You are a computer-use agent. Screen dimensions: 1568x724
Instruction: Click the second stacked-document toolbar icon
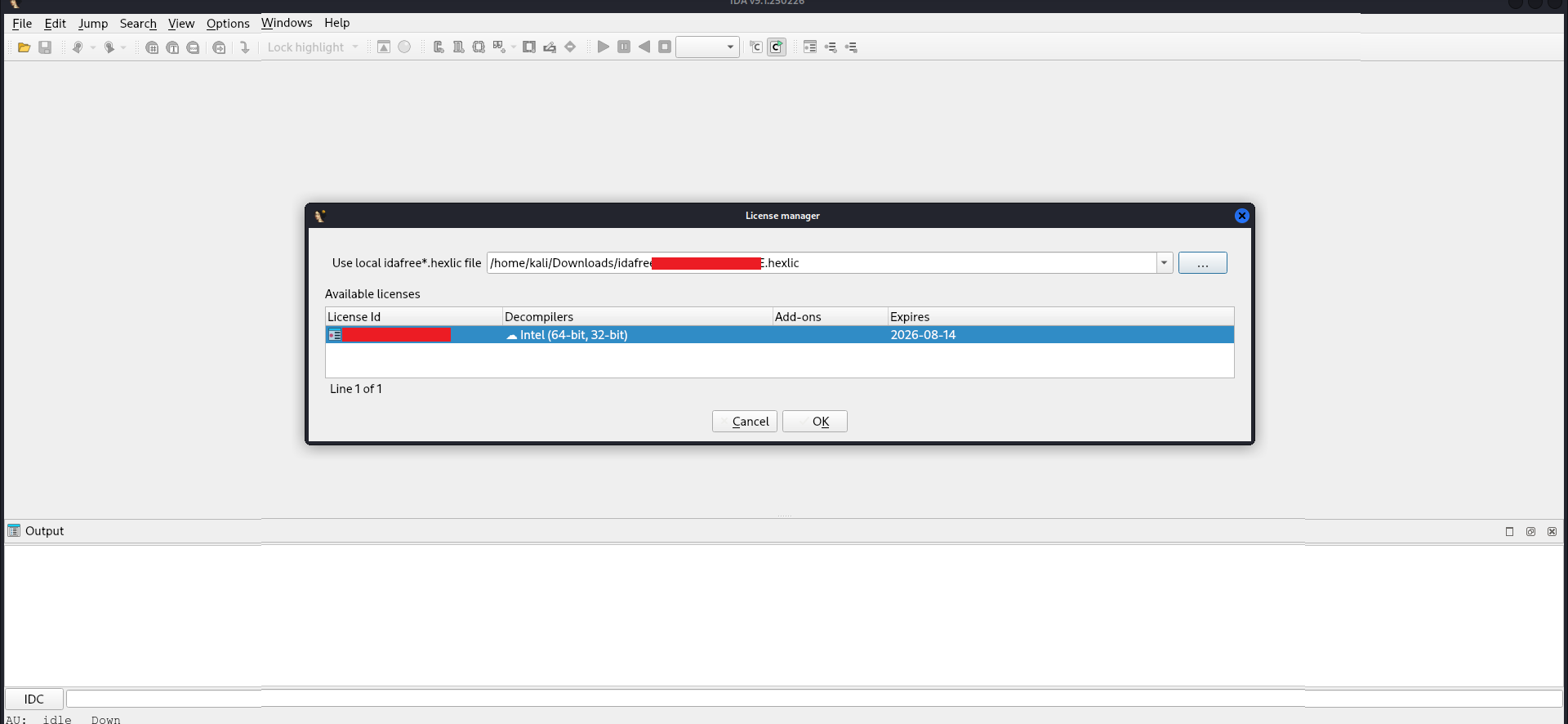pyautogui.click(x=458, y=47)
